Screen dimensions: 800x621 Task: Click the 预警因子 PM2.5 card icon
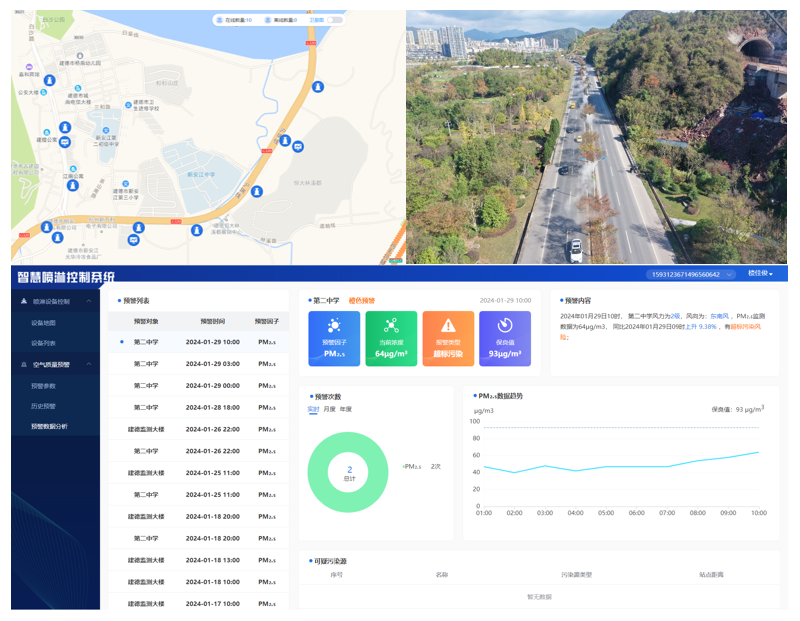334,325
